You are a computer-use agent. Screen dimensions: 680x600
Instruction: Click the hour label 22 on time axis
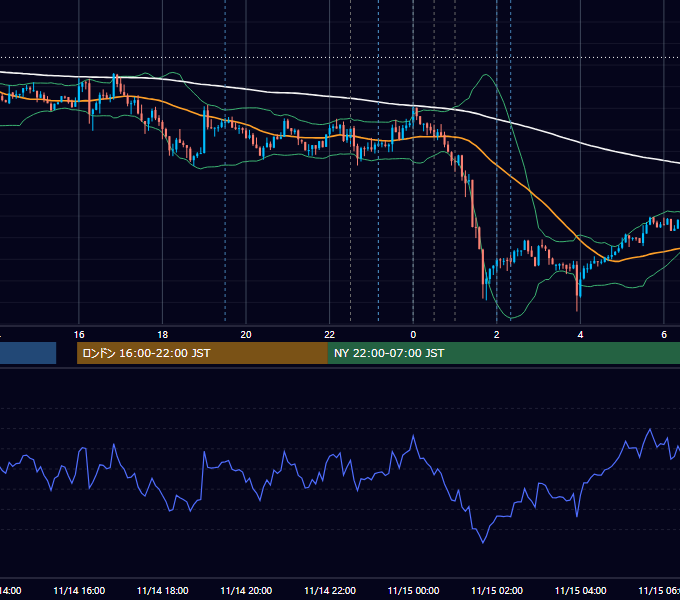[x=330, y=335]
